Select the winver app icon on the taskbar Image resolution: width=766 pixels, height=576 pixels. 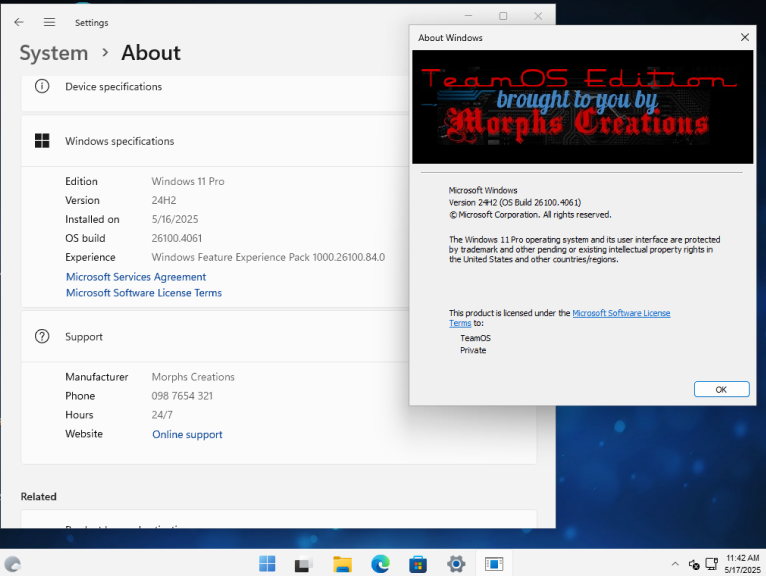point(494,564)
